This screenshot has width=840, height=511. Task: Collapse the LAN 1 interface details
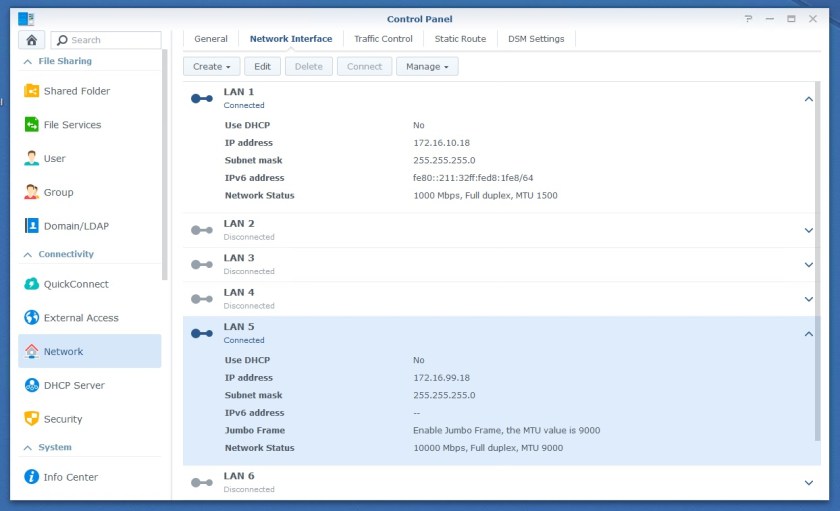pos(808,98)
